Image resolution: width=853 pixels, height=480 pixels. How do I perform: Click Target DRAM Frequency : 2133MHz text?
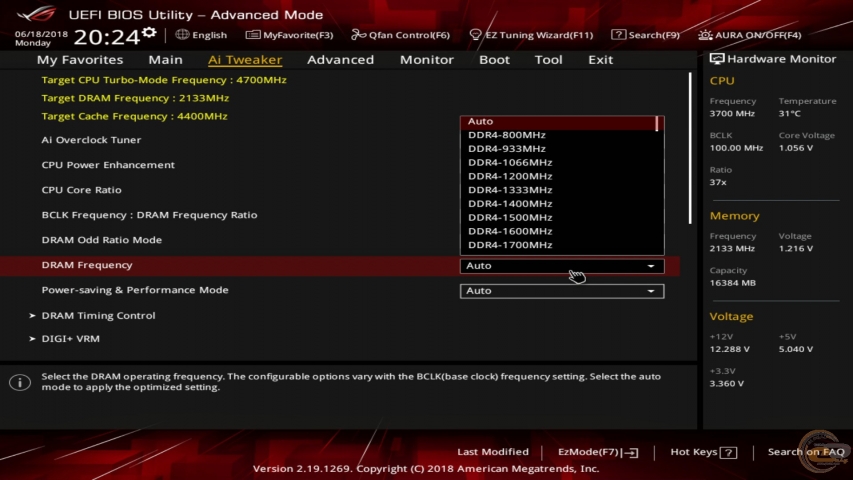(x=135, y=98)
